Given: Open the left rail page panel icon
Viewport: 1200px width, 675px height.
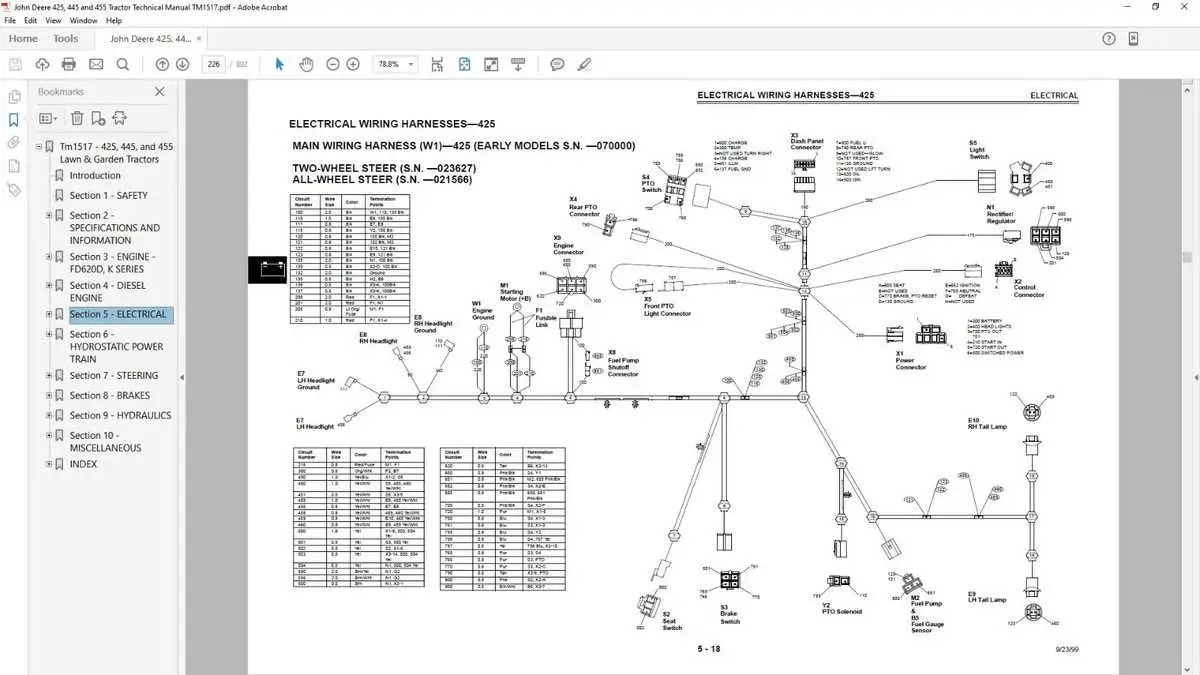Looking at the screenshot, I should [x=14, y=166].
